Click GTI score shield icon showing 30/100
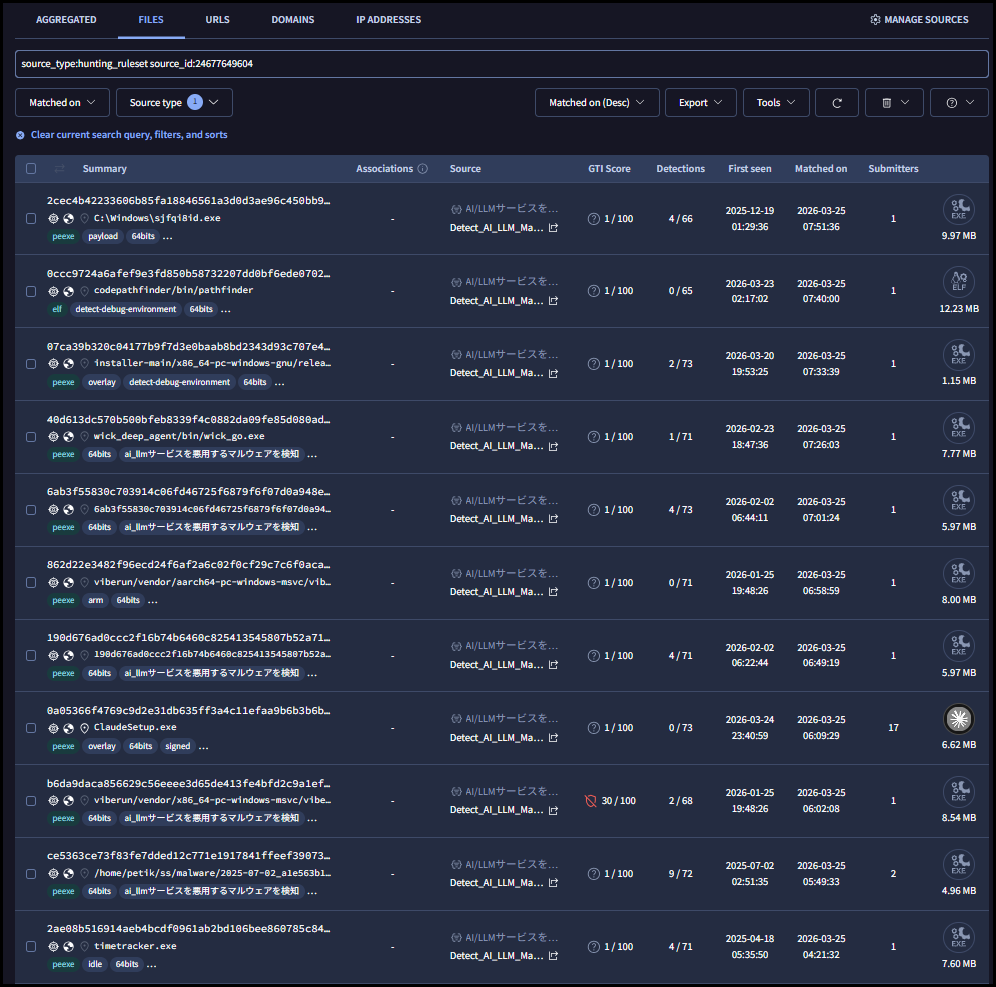Image resolution: width=996 pixels, height=987 pixels. pos(591,801)
